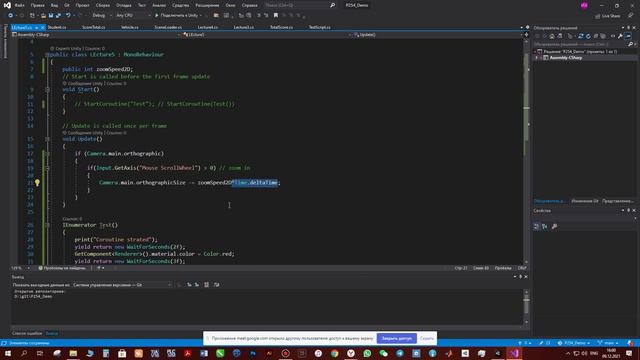The image size is (640, 360).
Task: Switch to the Student.cs tab
Action: (x=57, y=27)
